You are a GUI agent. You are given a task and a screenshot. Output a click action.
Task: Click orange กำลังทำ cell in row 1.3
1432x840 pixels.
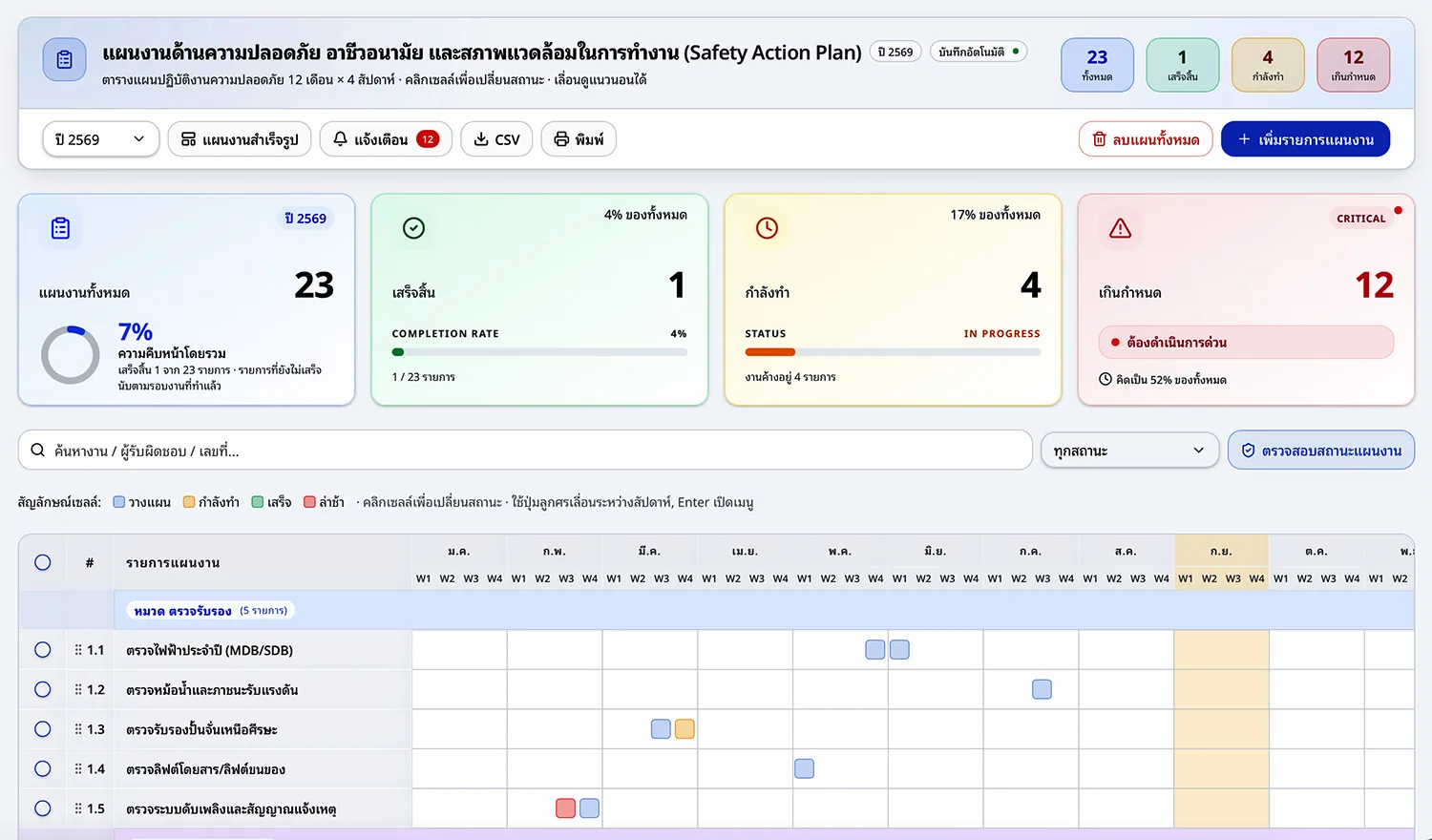coord(684,729)
